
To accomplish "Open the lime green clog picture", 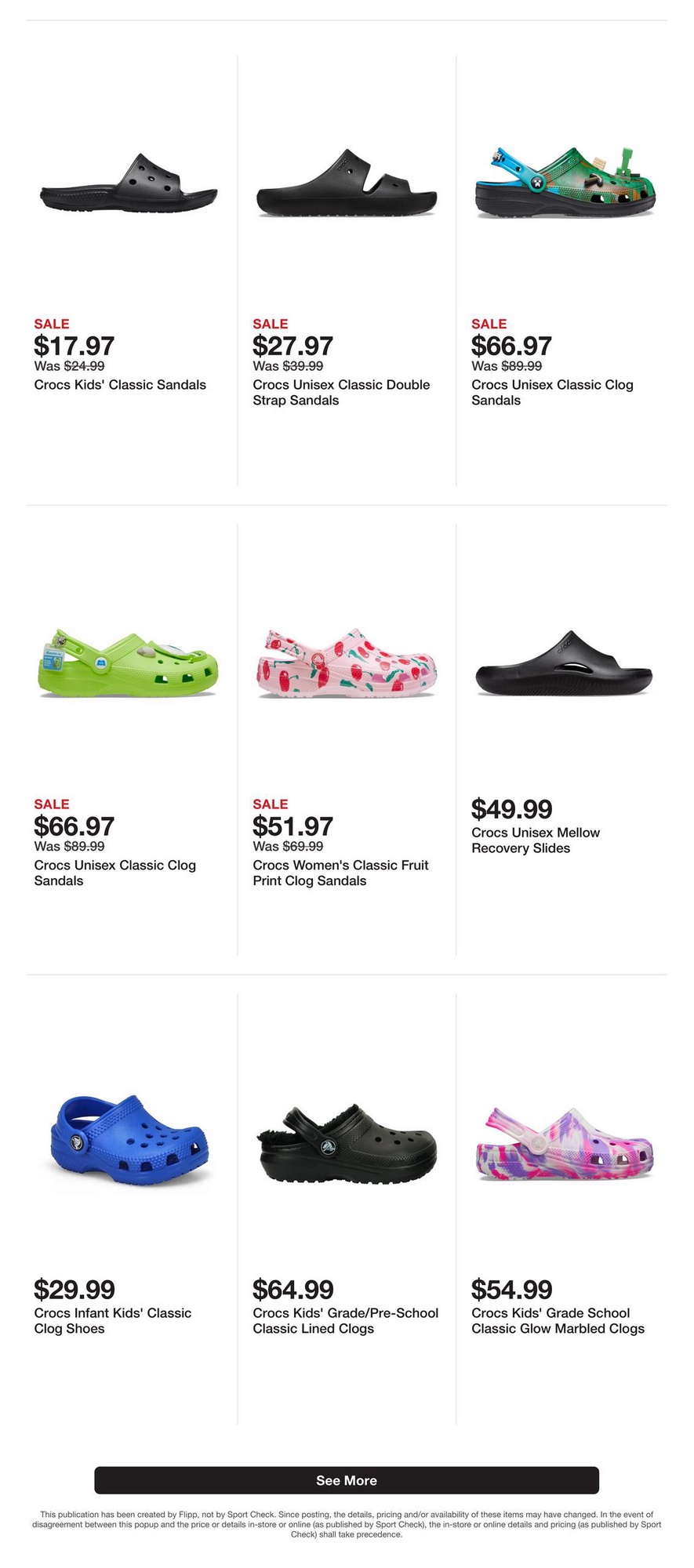I will 129,663.
